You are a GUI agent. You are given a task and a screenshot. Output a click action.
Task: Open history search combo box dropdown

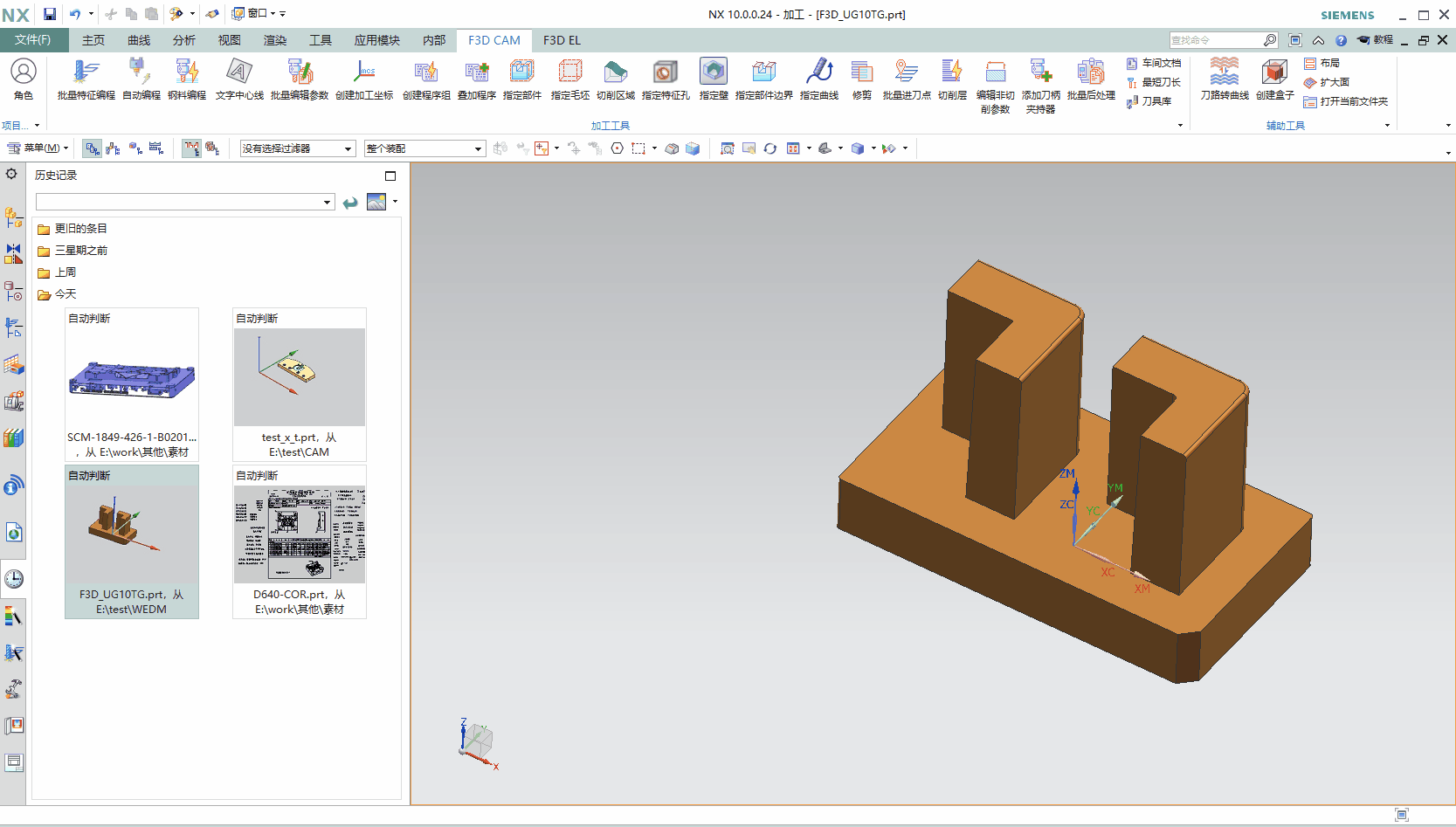[x=328, y=203]
